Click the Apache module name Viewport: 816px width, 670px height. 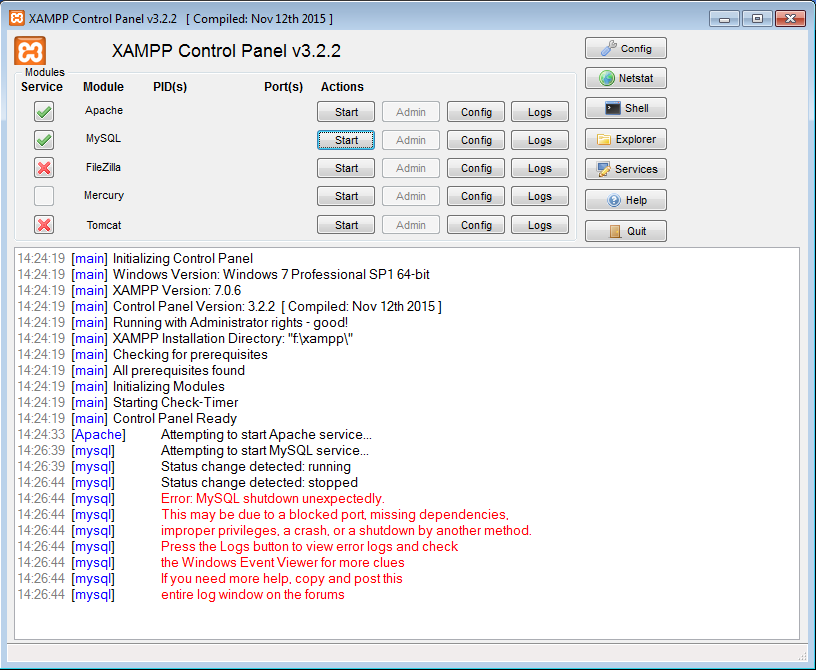(x=104, y=110)
